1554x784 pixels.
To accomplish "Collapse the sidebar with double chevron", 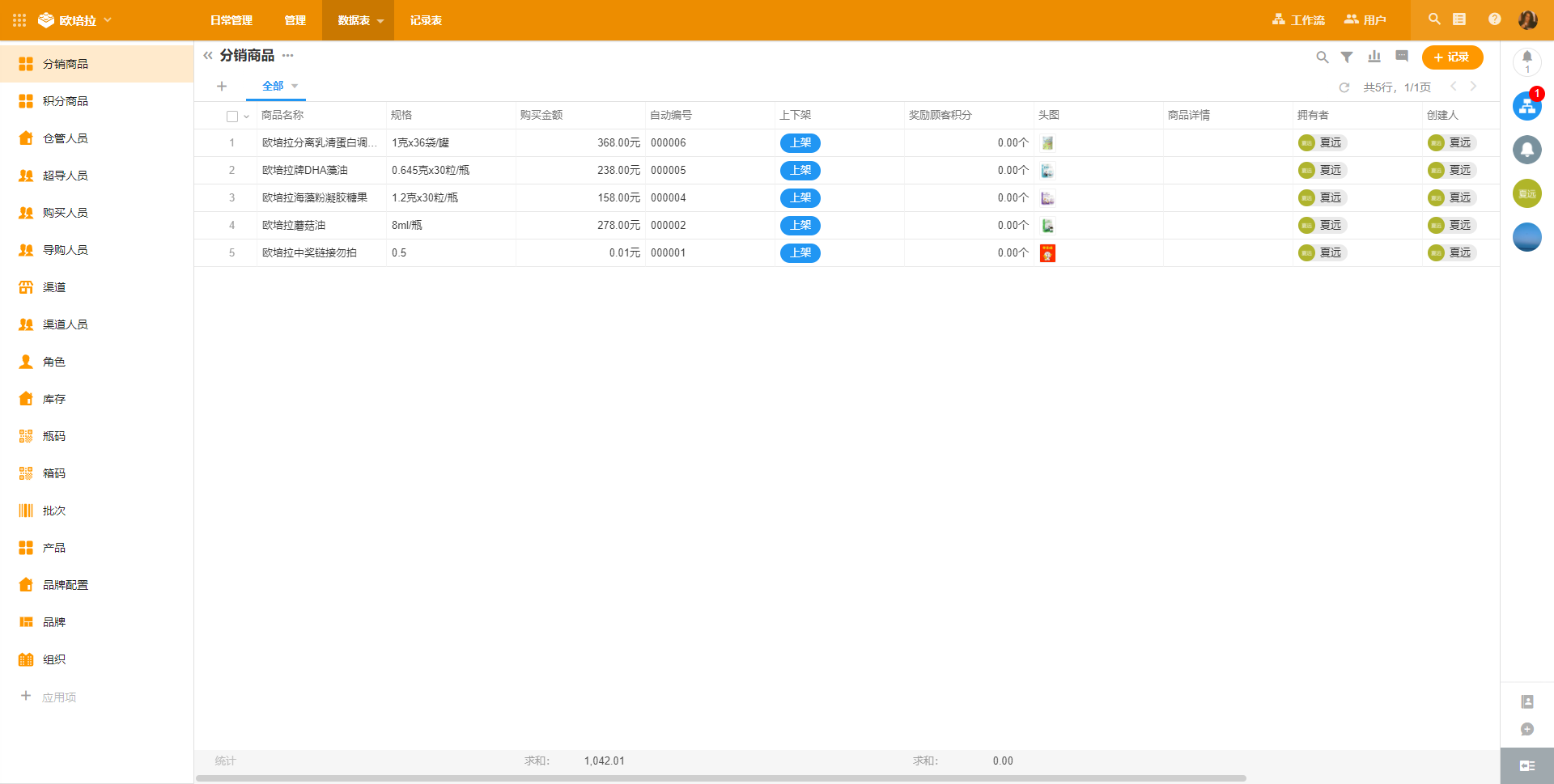I will tap(208, 56).
